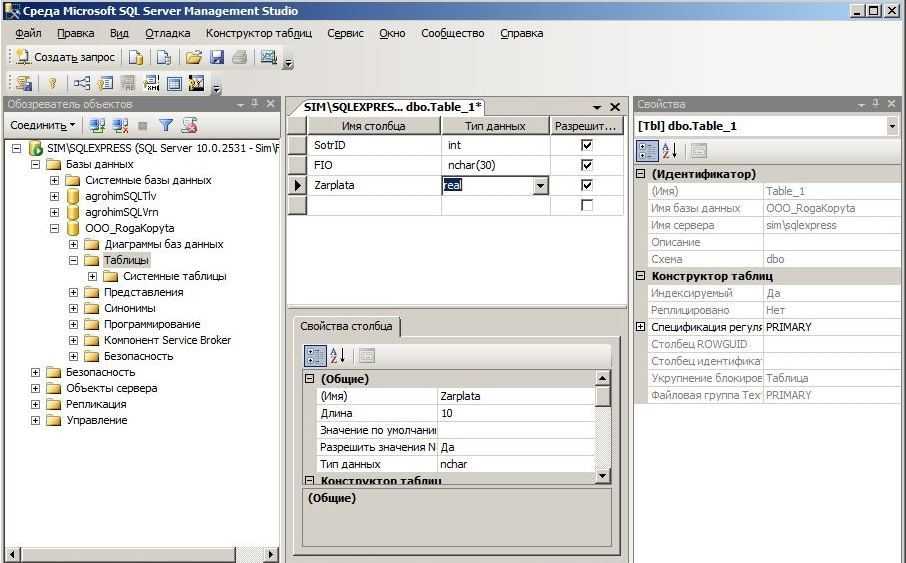This screenshot has height=563, width=906.
Task: Click the Object Explorer script refresh icon
Action: click(190, 125)
